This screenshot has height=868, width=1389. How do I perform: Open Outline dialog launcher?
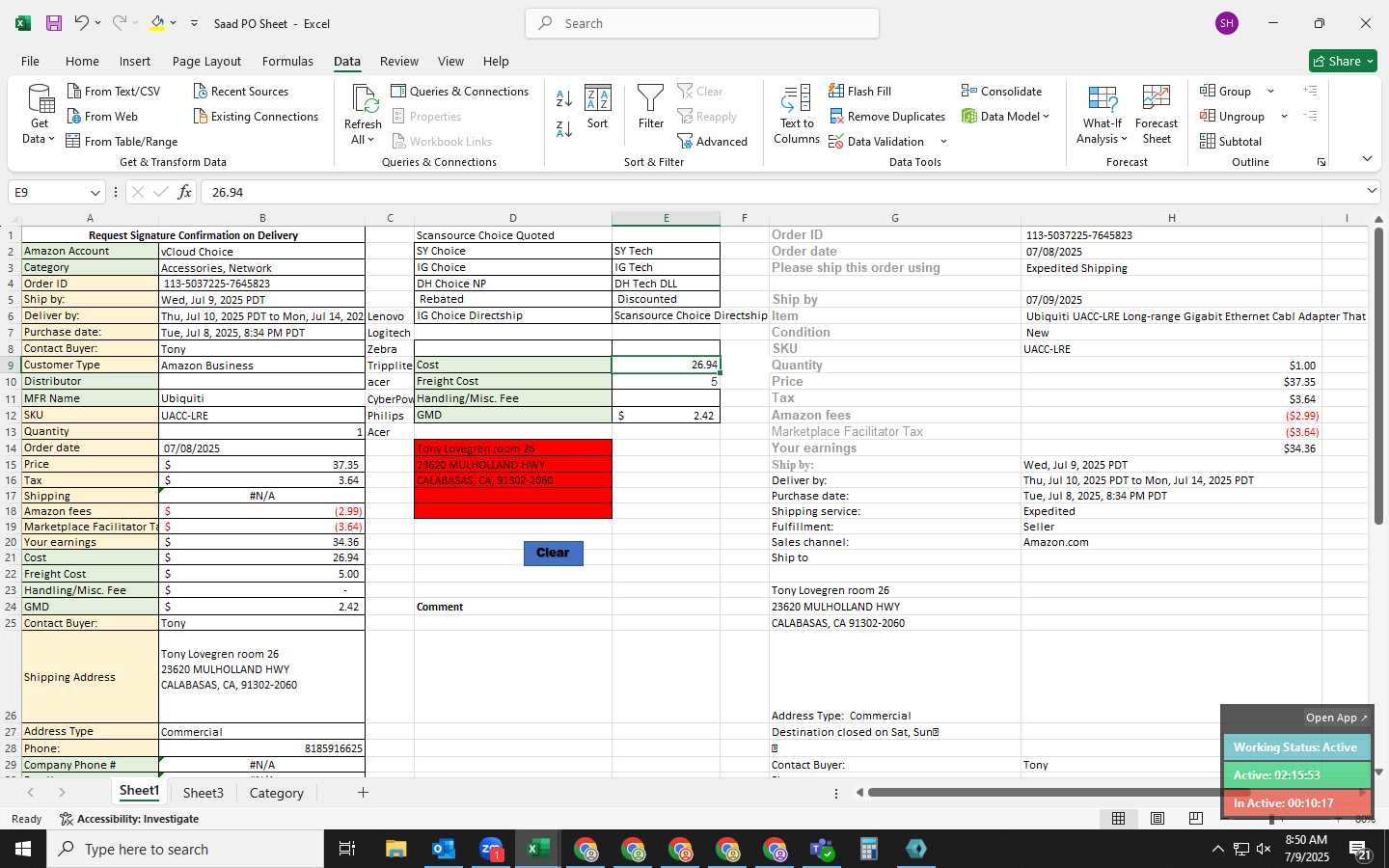[1321, 162]
